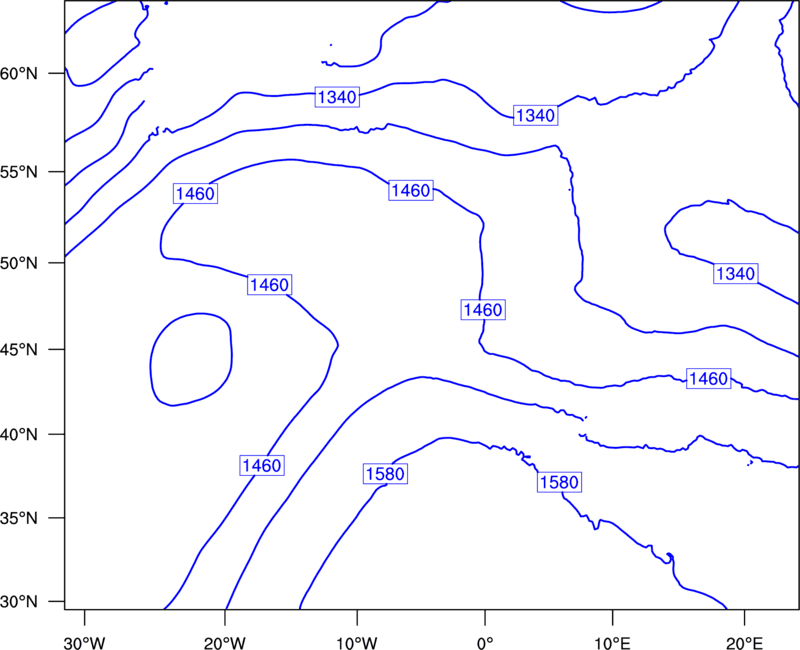Click the 1580 contour label near 8°W

pos(385,474)
